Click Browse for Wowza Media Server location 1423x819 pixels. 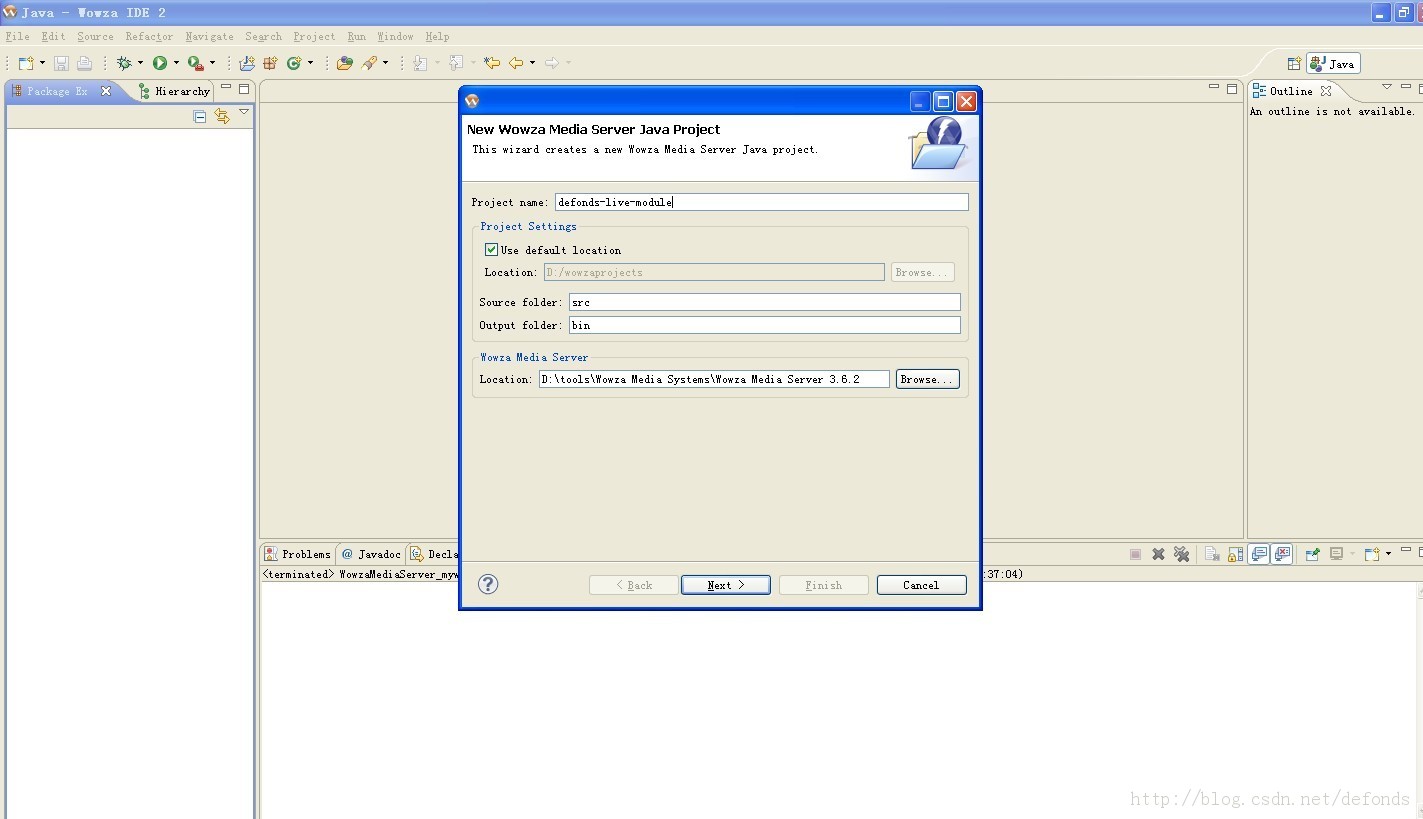coord(928,379)
